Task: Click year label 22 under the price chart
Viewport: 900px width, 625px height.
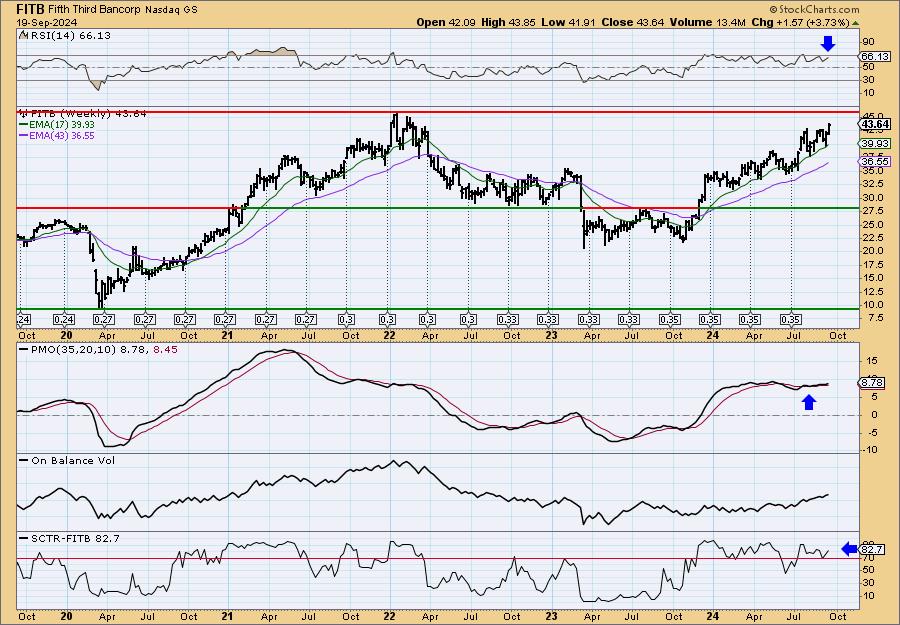Action: (389, 335)
